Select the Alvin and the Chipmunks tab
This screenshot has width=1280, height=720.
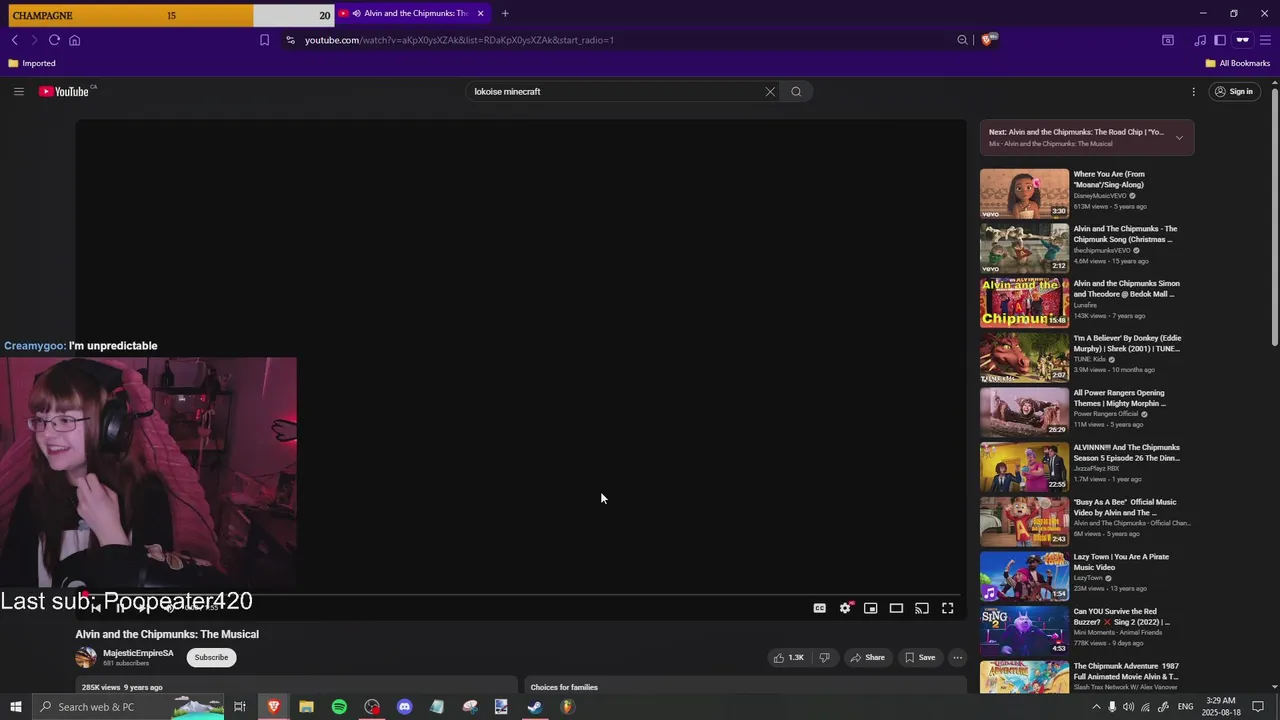pyautogui.click(x=412, y=13)
